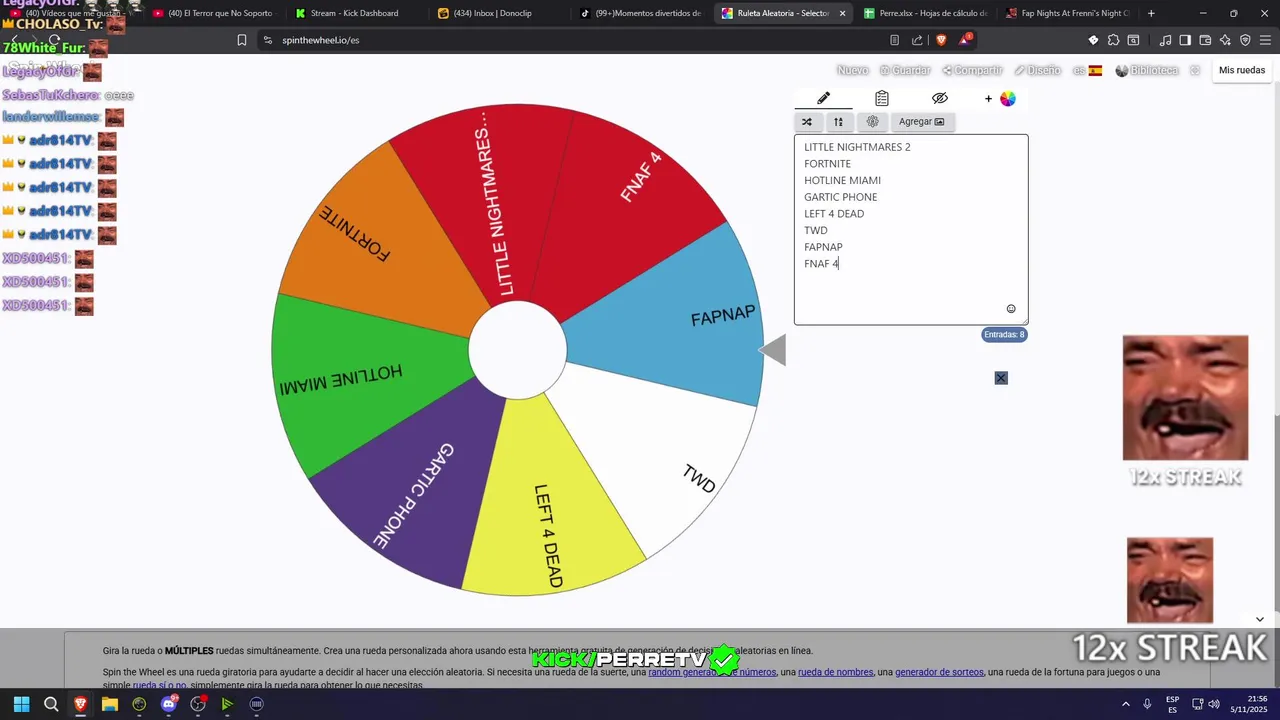Open Windows taskbar search
The width and height of the screenshot is (1280, 720).
[x=51, y=704]
